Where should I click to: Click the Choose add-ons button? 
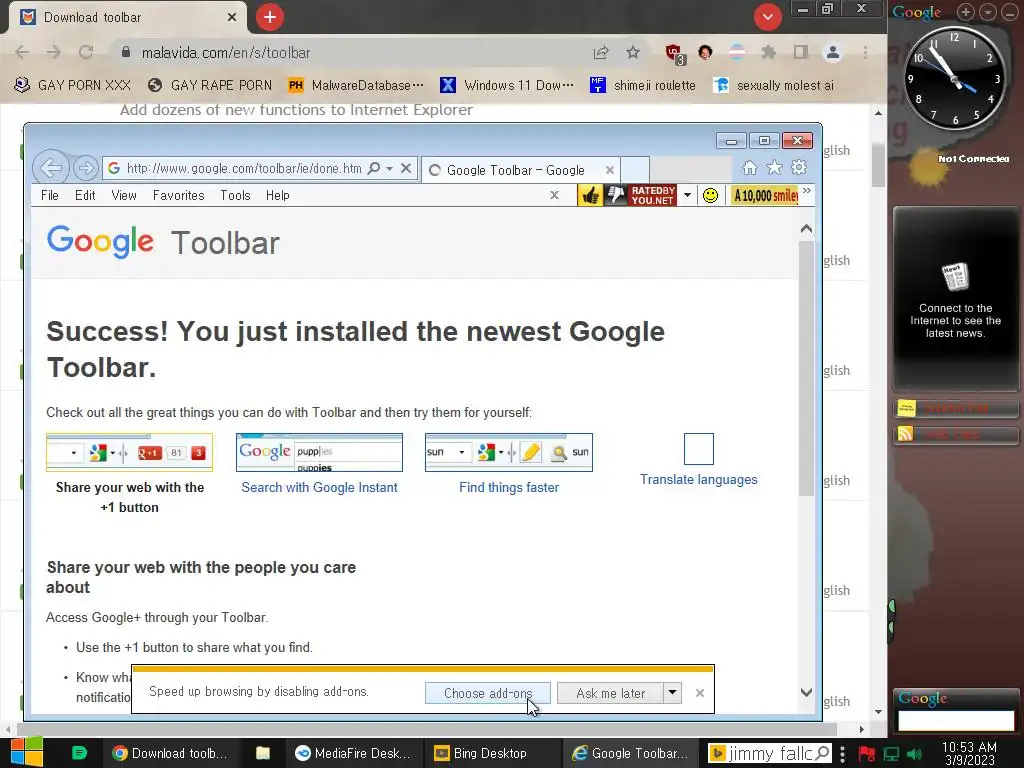tap(487, 693)
